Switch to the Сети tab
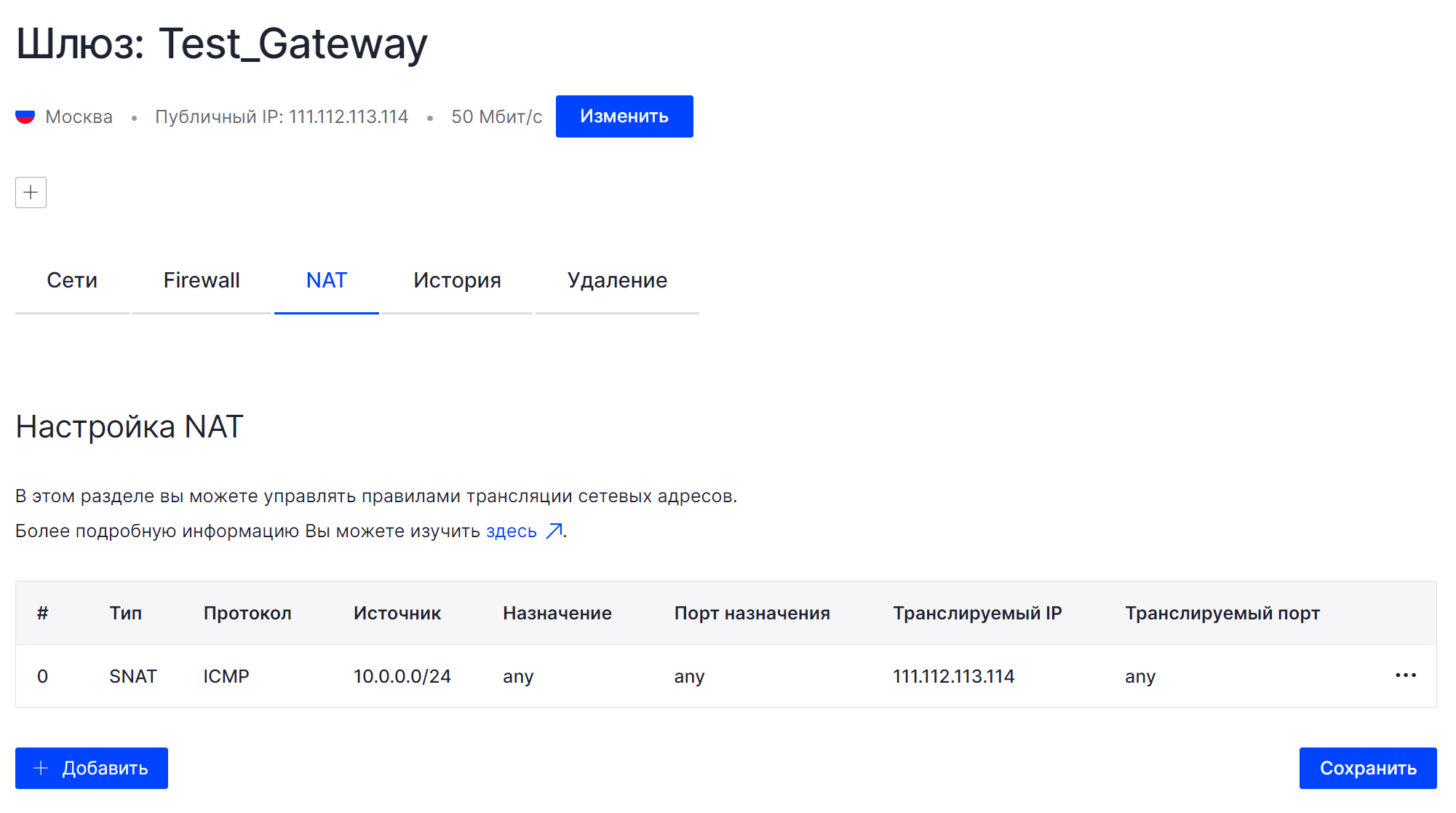This screenshot has width=1456, height=813. coord(71,280)
